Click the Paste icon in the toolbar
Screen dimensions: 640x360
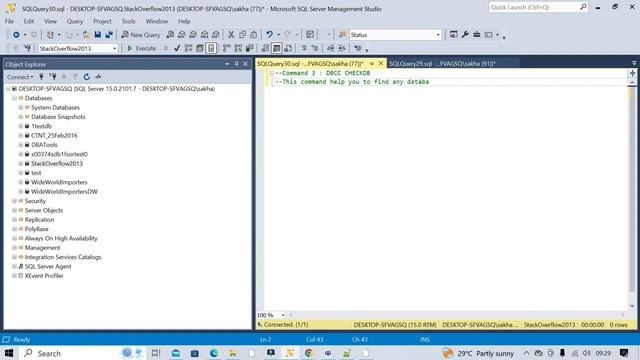click(x=253, y=35)
